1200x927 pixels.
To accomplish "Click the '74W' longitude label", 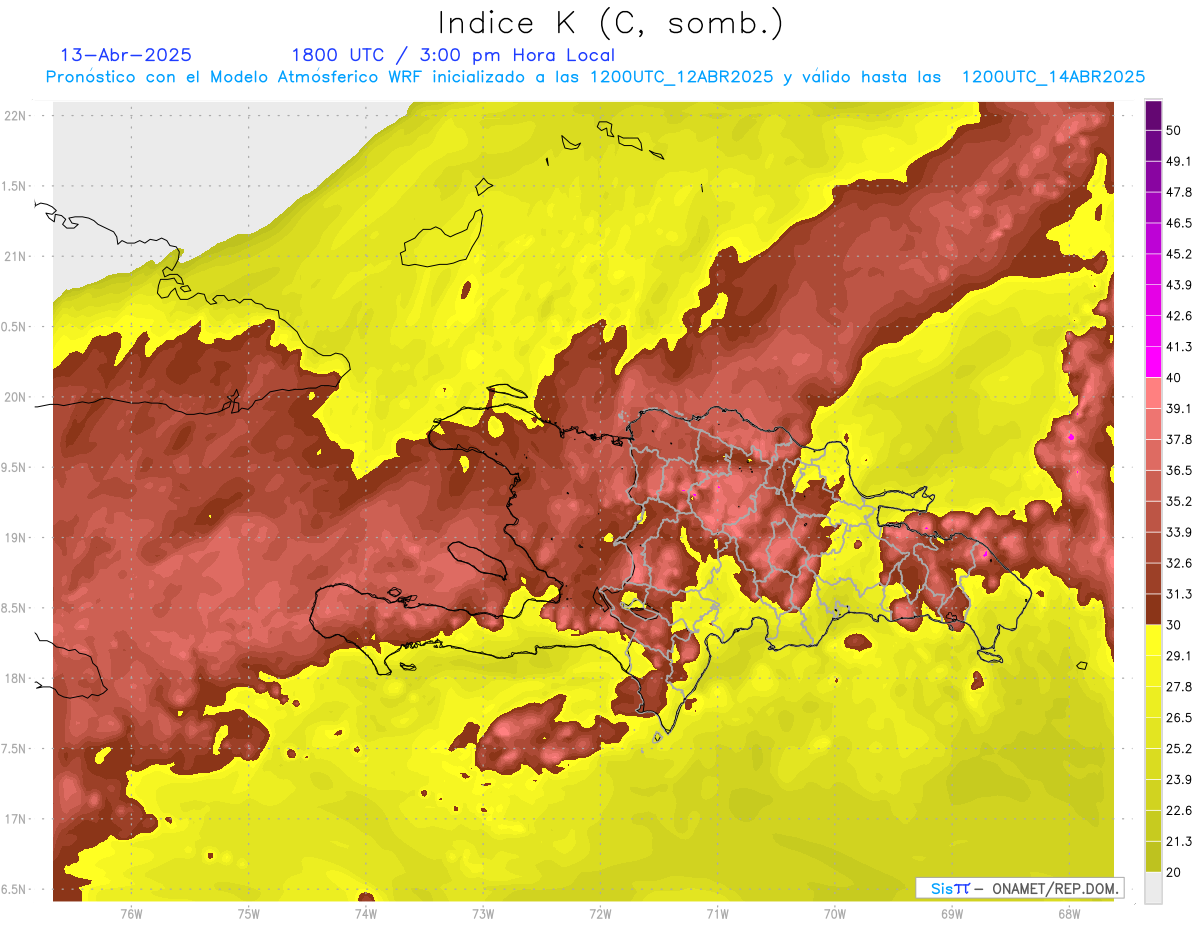I will pos(365,913).
